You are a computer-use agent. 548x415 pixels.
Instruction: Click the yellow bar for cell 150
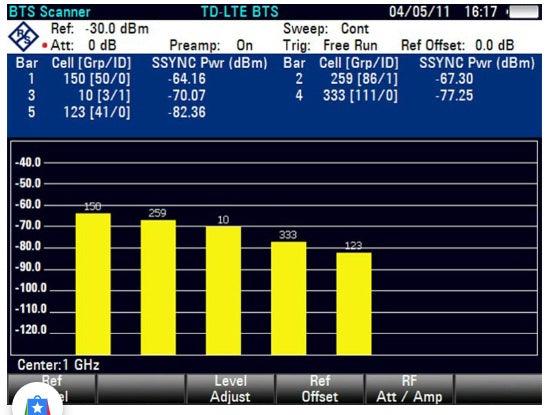(x=93, y=284)
